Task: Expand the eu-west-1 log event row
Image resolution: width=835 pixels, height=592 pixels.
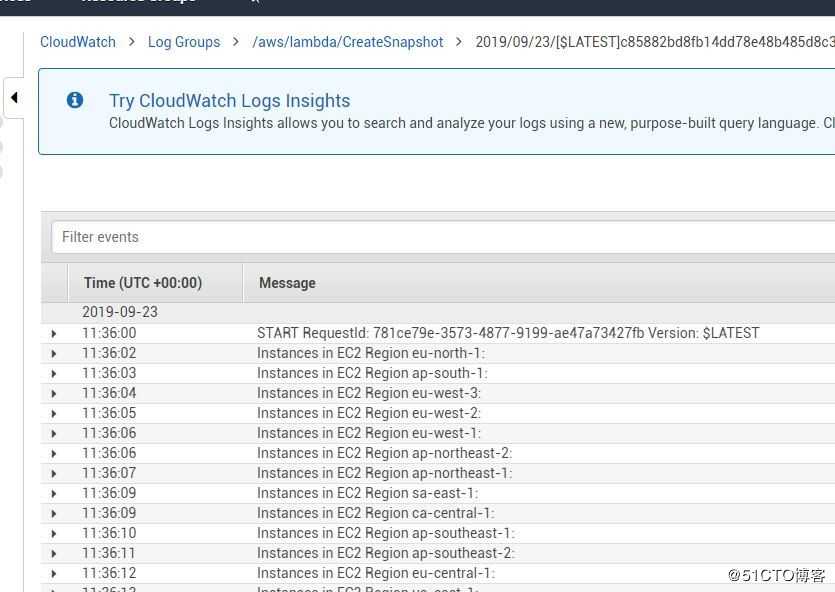Action: pyautogui.click(x=54, y=433)
